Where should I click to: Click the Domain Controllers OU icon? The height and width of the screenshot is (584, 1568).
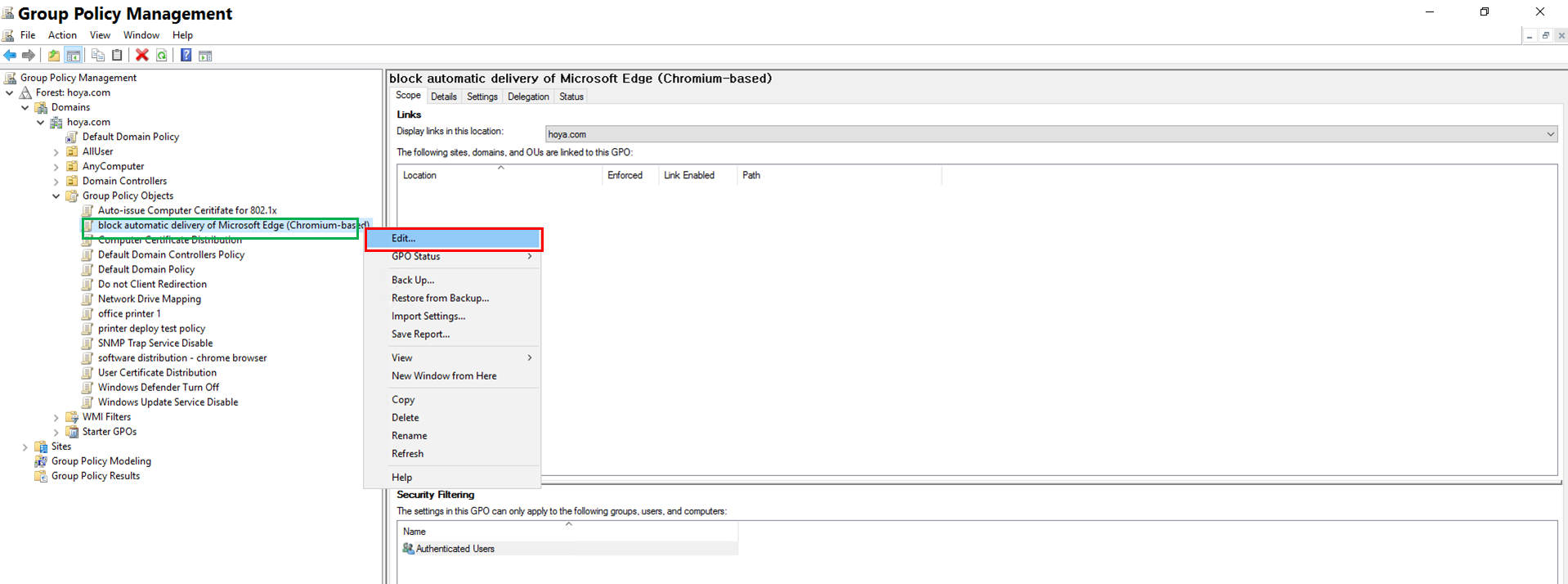pos(72,182)
